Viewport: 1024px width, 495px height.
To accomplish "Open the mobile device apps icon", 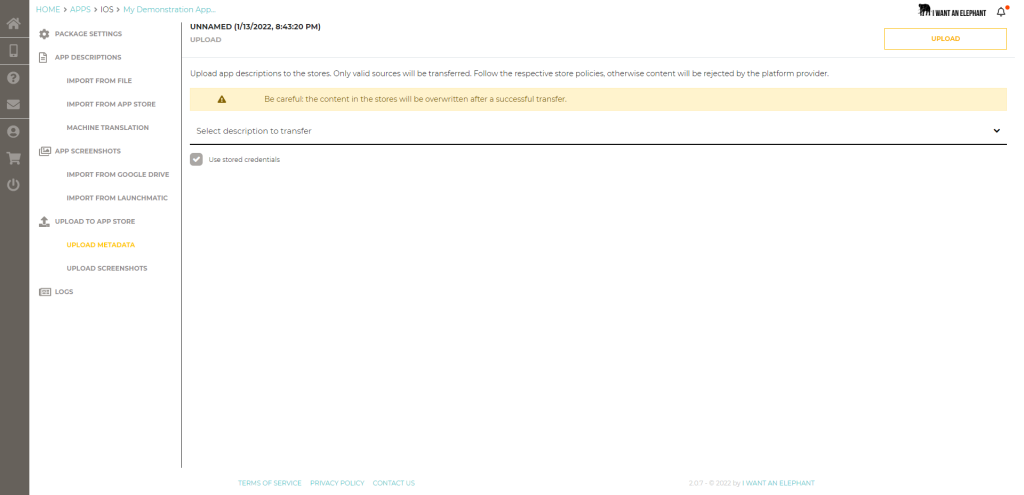I will tap(14, 50).
